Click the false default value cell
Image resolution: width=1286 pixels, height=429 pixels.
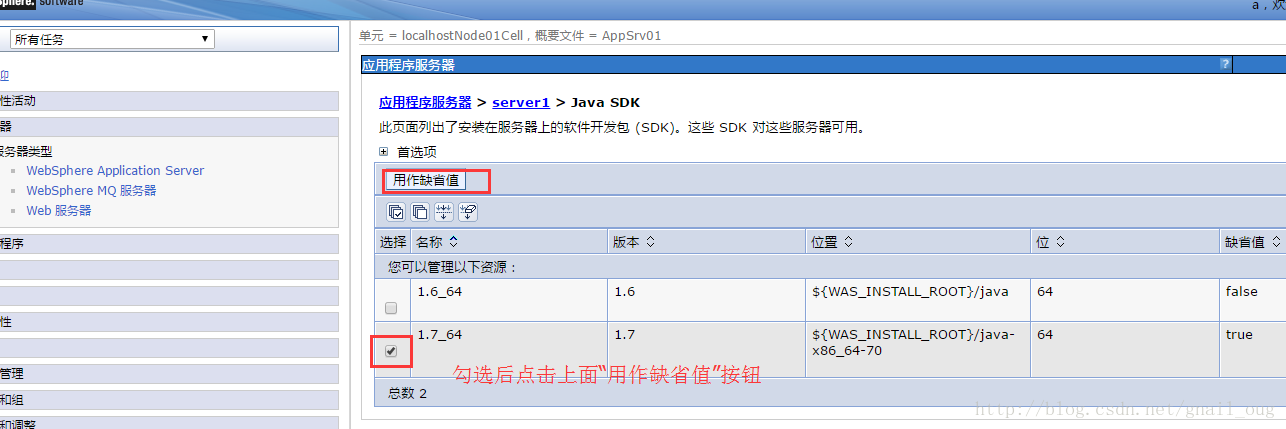1253,299
